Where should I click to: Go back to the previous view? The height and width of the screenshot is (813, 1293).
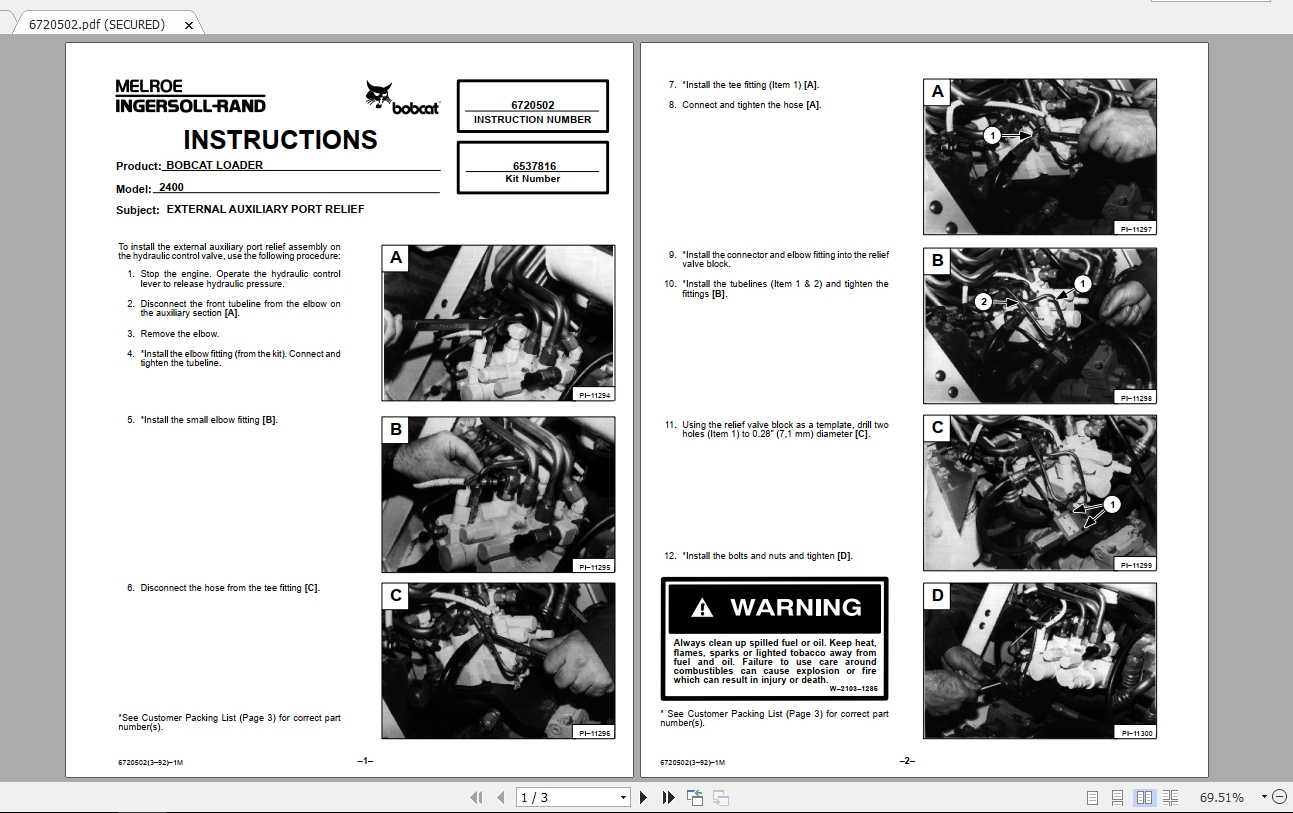[696, 797]
